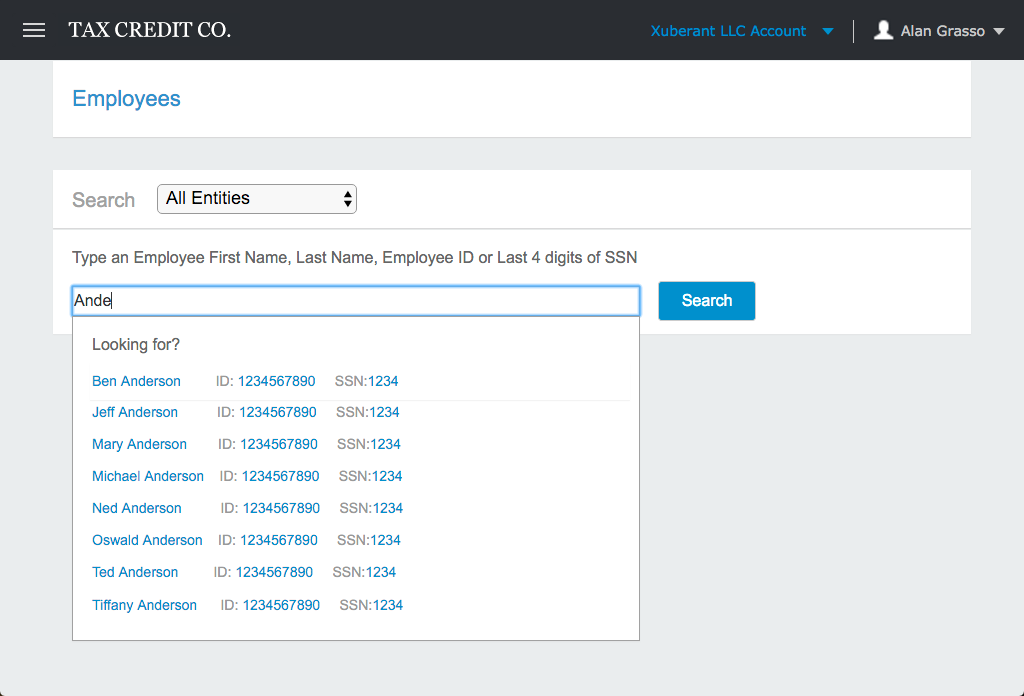
Task: Click the 'Looking for?' suggestions heading
Action: pyautogui.click(x=136, y=345)
